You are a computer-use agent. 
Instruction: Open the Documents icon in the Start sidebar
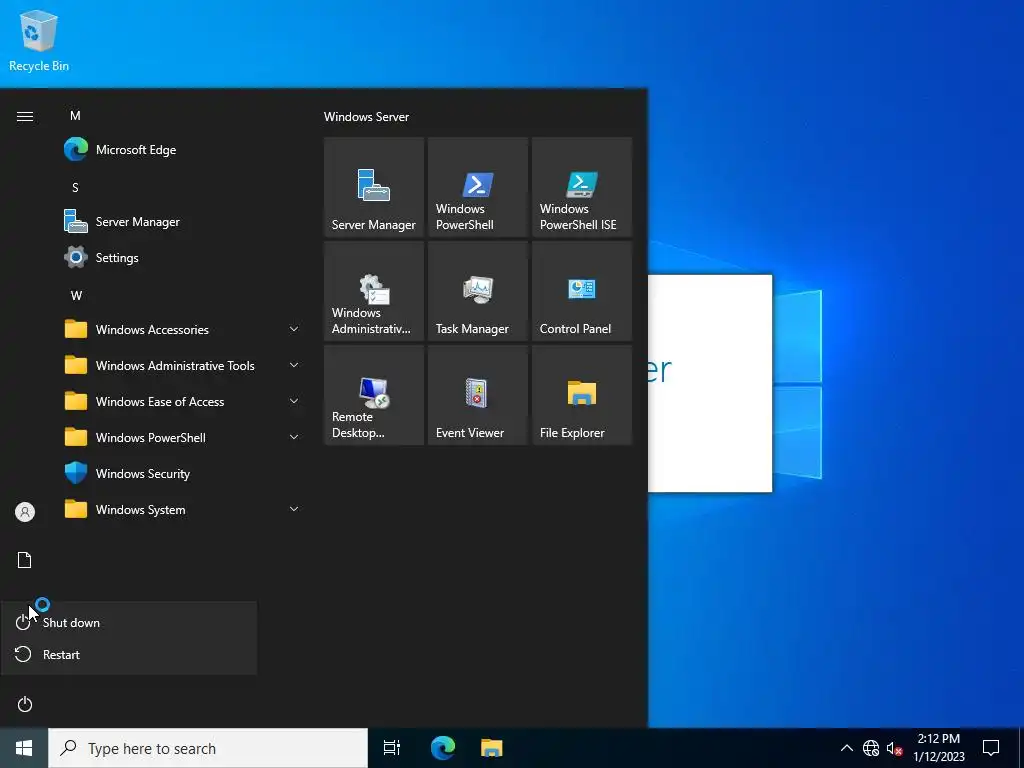25,560
